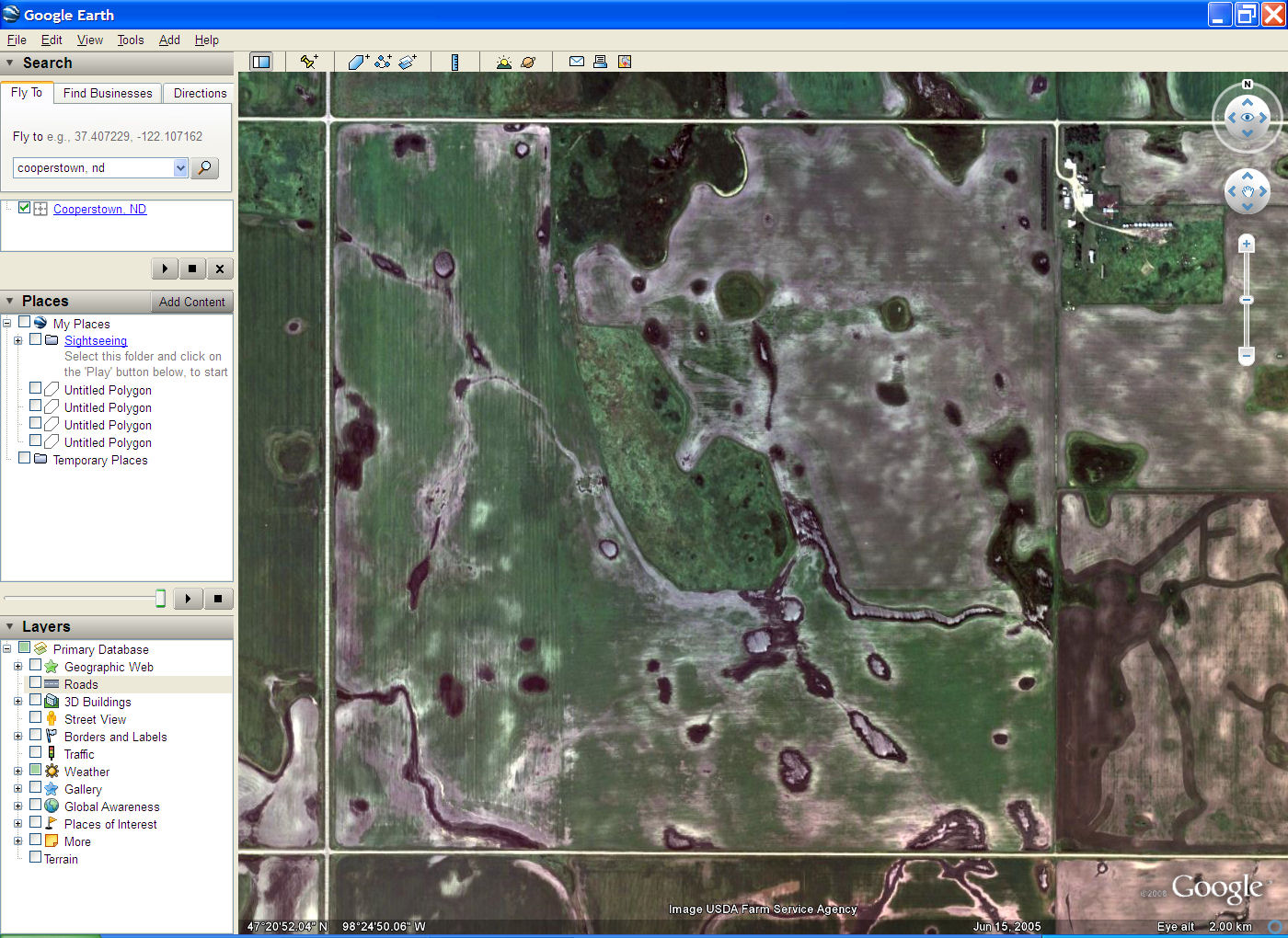Email the view with envelope icon
Viewport: 1288px width, 938px height.
pyautogui.click(x=577, y=62)
